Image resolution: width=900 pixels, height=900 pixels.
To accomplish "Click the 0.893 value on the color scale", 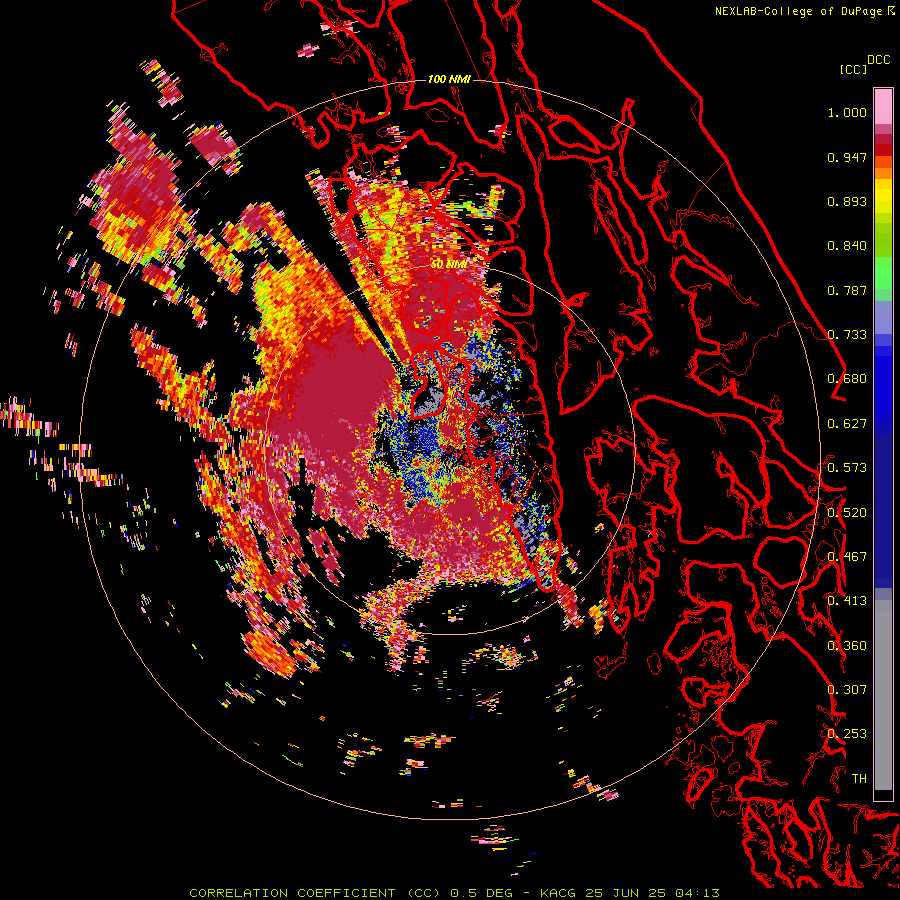I will (x=847, y=201).
